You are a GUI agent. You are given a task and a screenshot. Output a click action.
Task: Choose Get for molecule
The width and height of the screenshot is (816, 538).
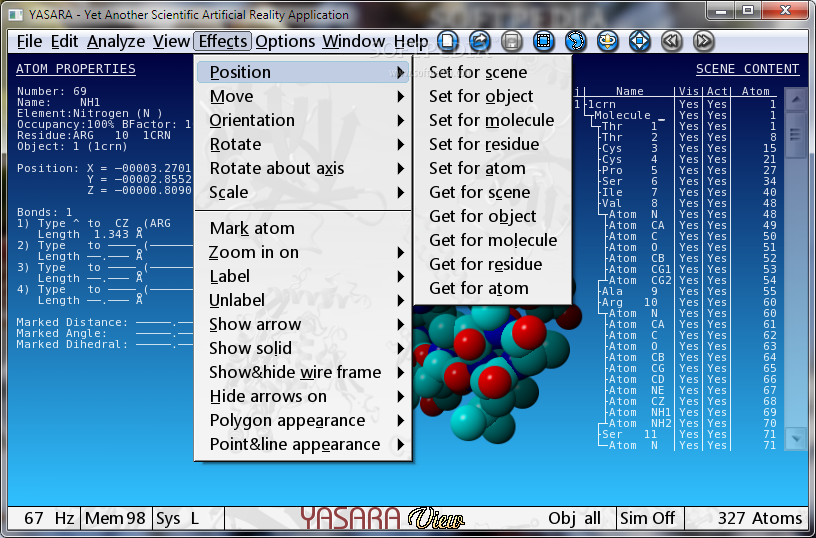[x=493, y=240]
